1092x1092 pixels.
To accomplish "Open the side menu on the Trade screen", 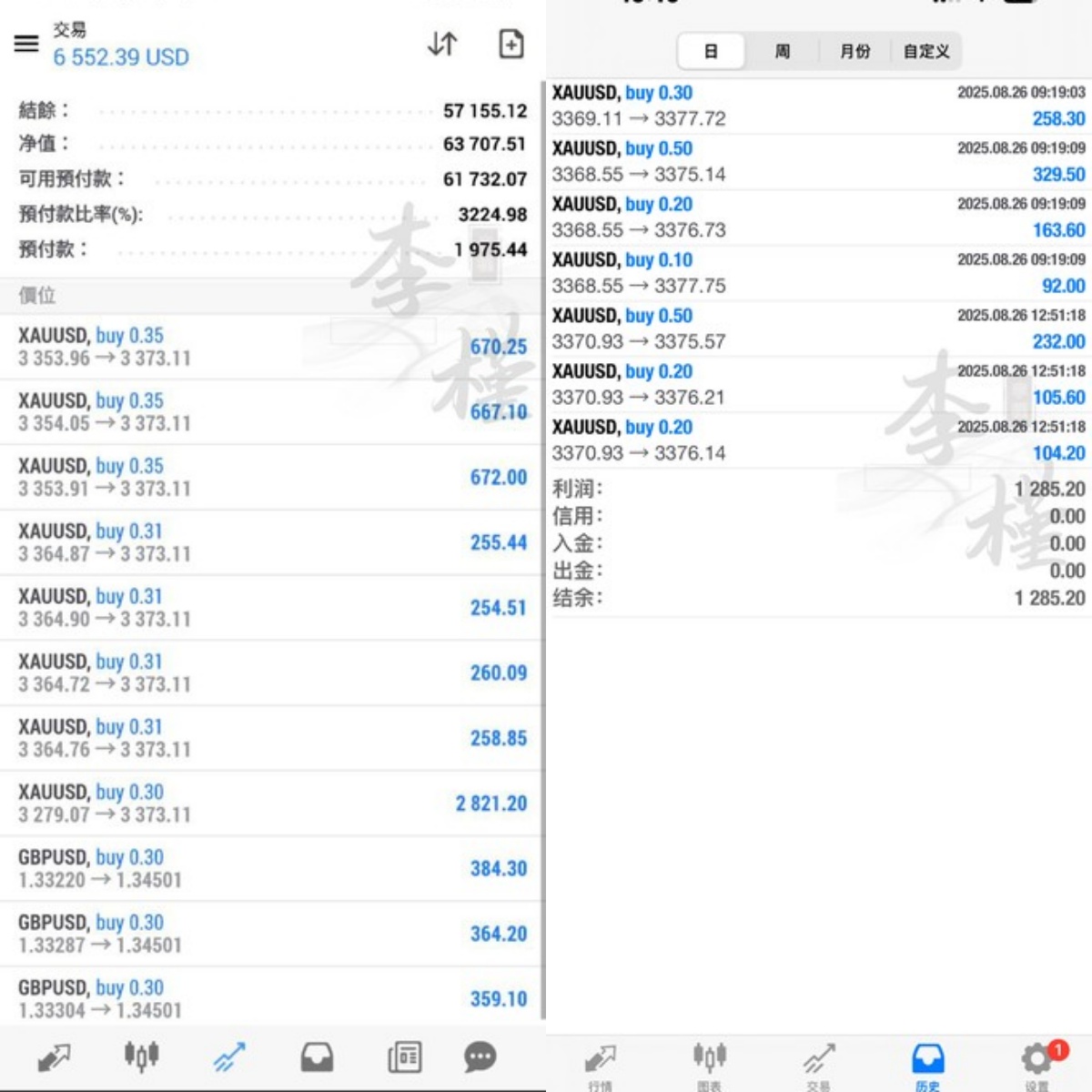I will click(x=25, y=44).
